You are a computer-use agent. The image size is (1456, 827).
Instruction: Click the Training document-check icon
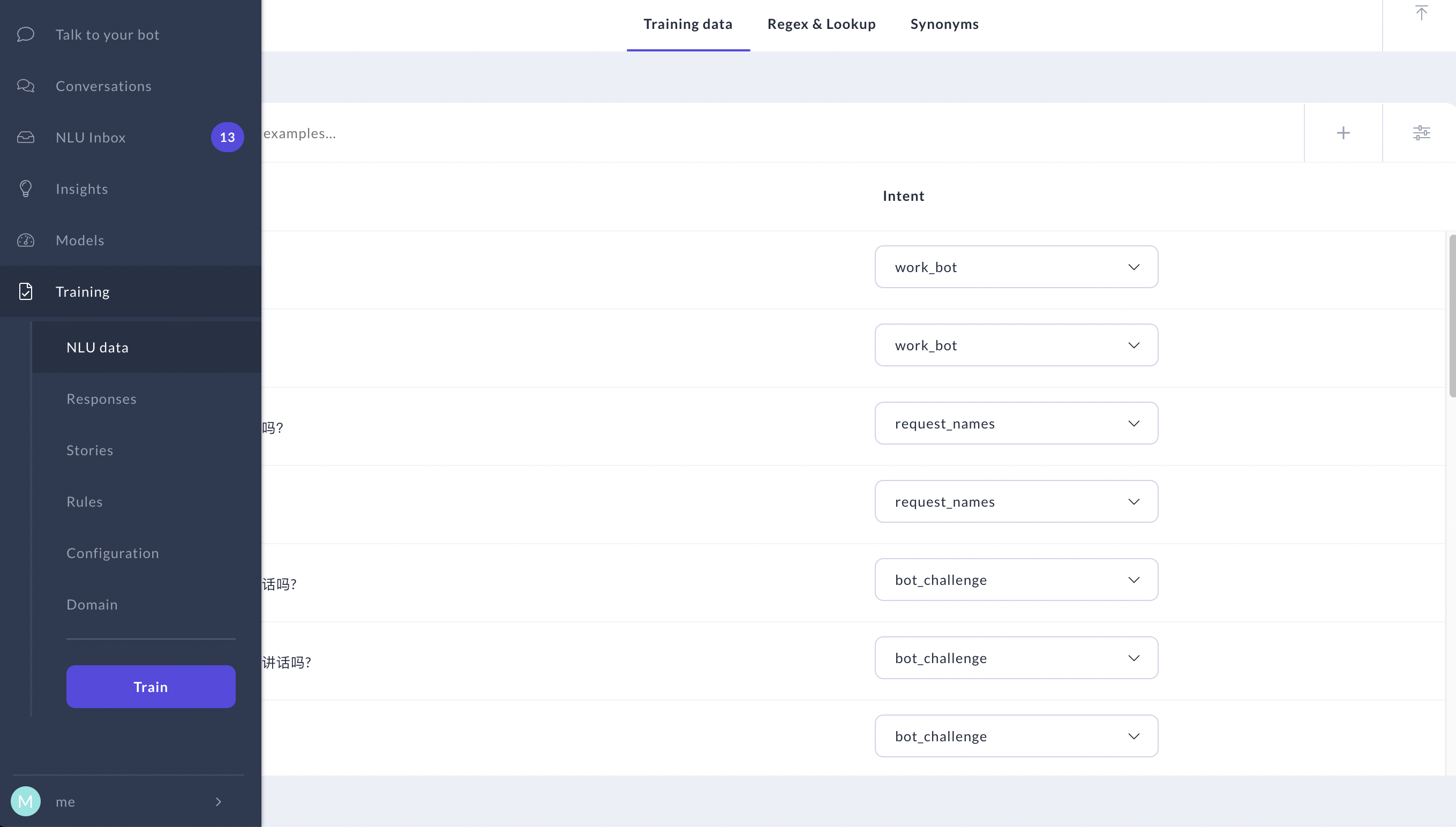click(26, 291)
